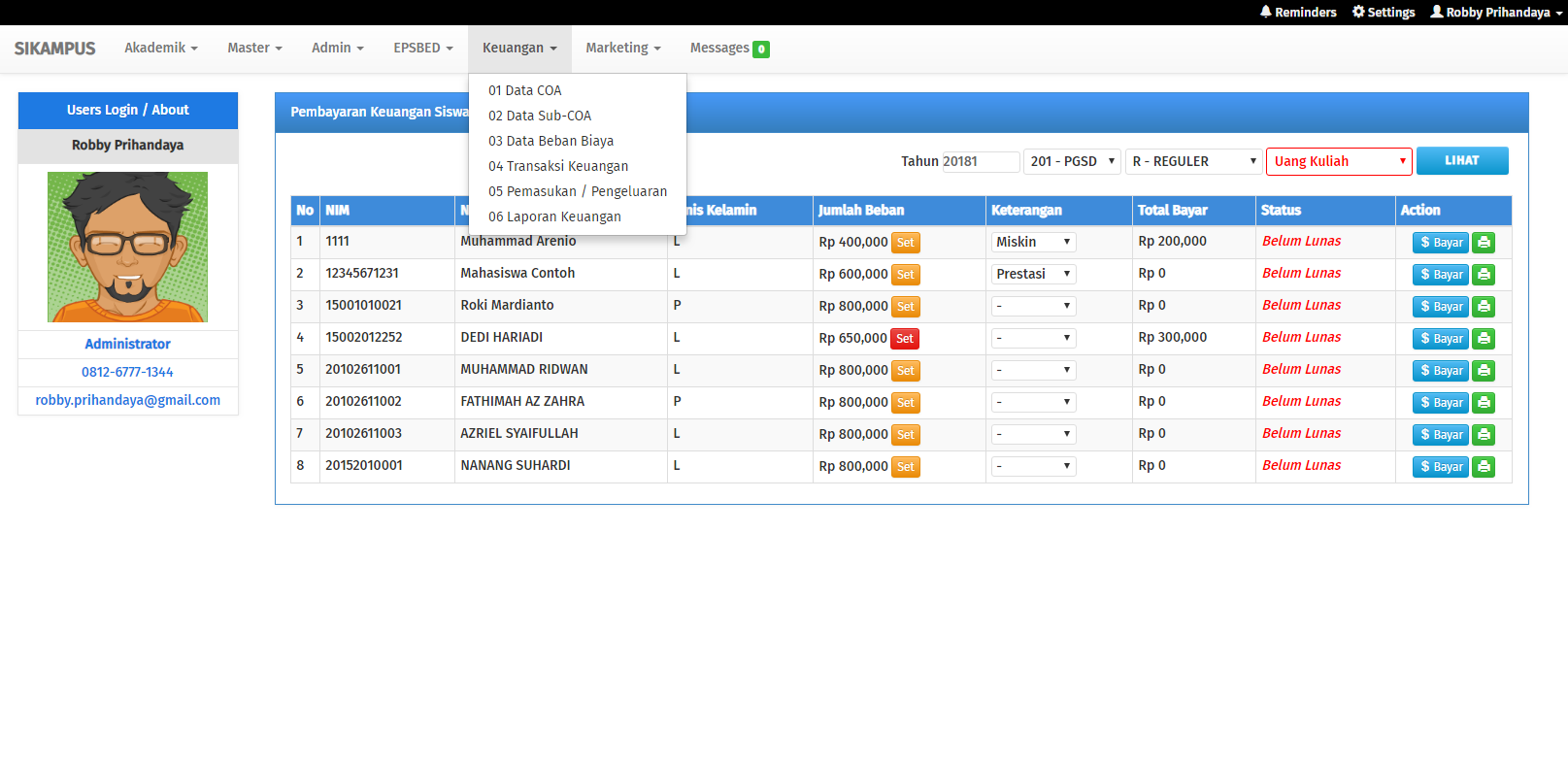Viewport: 1568px width, 766px height.
Task: Open the R - REGULER class dropdown
Action: pyautogui.click(x=1192, y=162)
